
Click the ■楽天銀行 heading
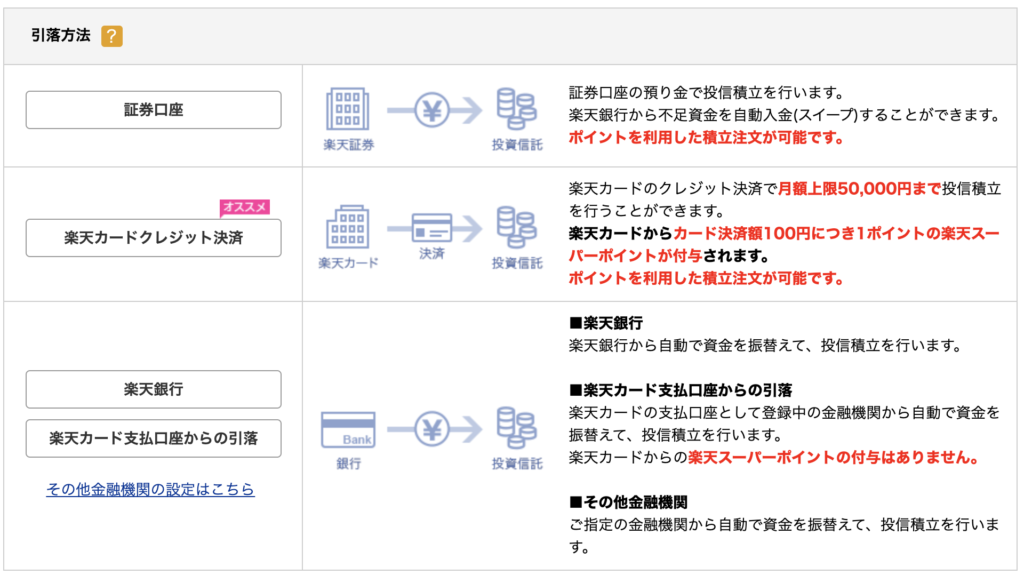(606, 323)
